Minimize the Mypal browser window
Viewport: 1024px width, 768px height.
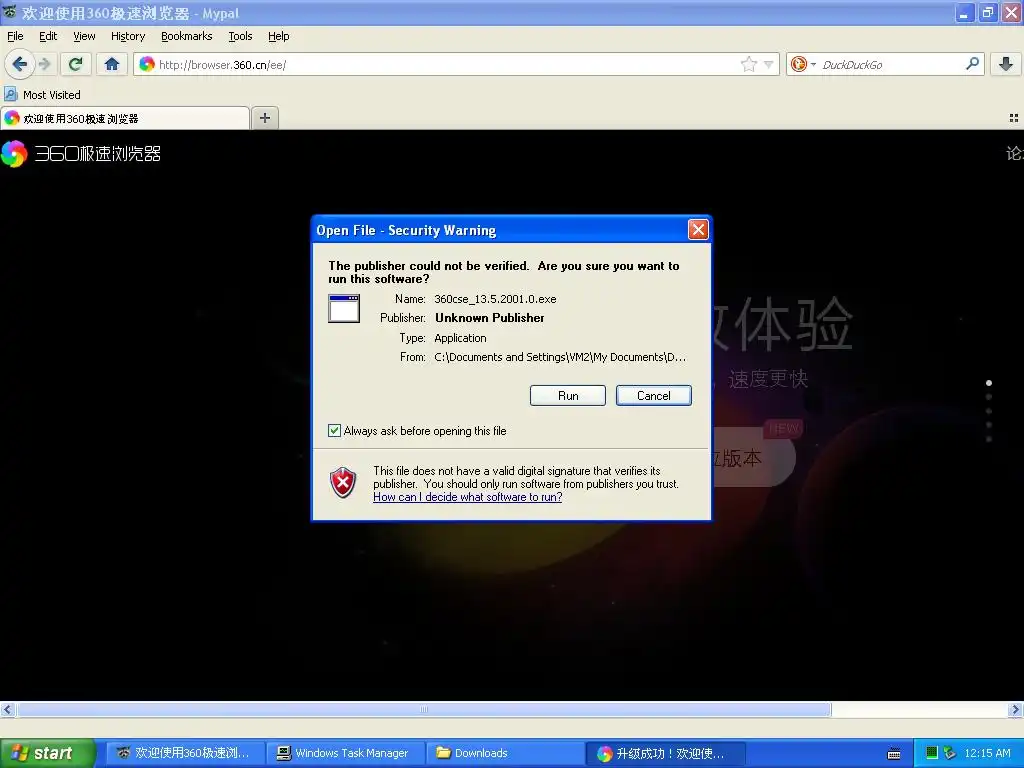click(x=965, y=12)
